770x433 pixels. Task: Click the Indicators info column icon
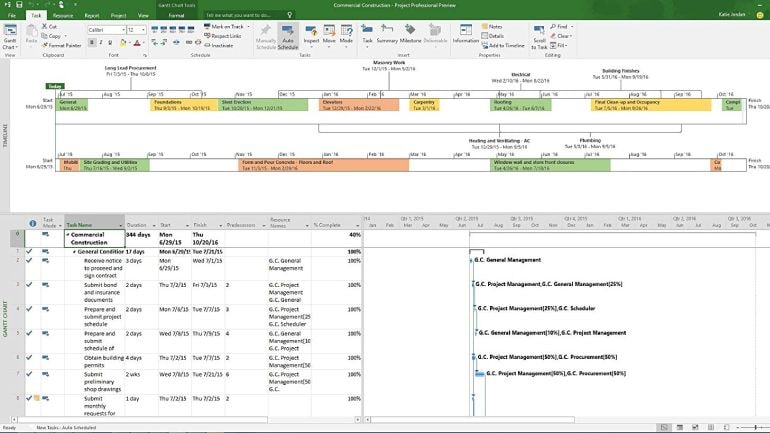point(32,223)
